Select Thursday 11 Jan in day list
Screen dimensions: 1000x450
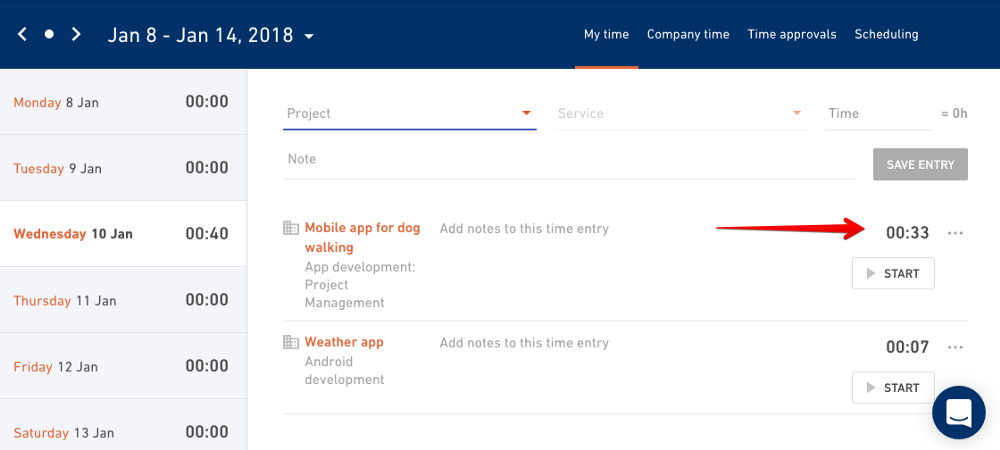coord(123,300)
